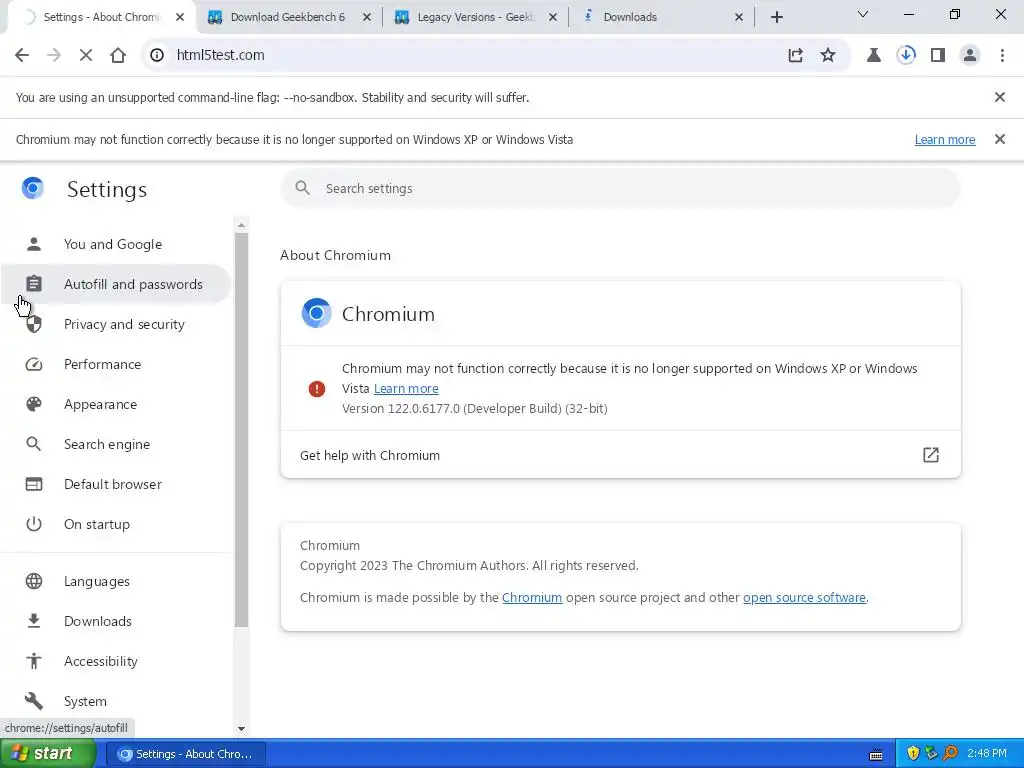Open Downloads settings in sidebar

pyautogui.click(x=116, y=621)
